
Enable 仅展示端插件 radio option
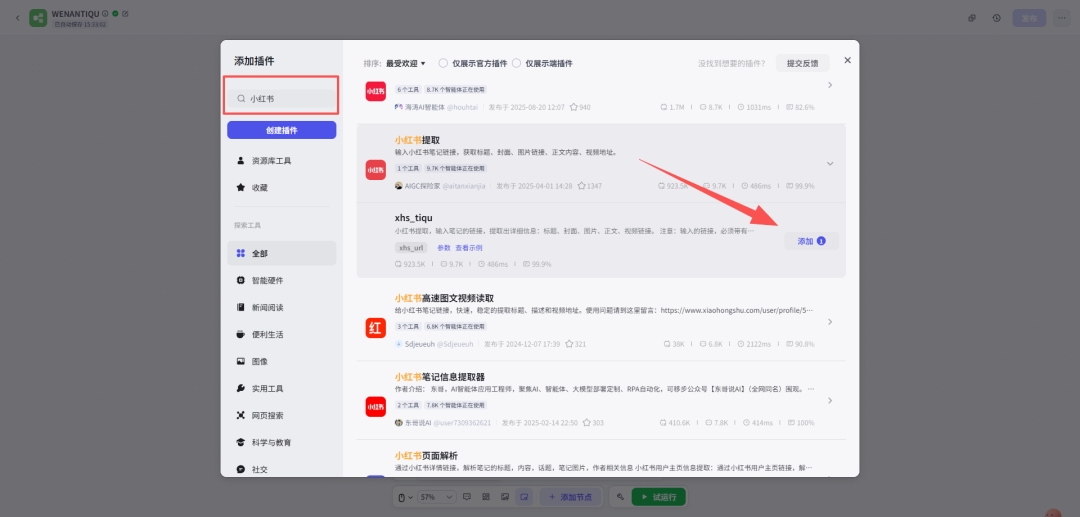tap(516, 63)
